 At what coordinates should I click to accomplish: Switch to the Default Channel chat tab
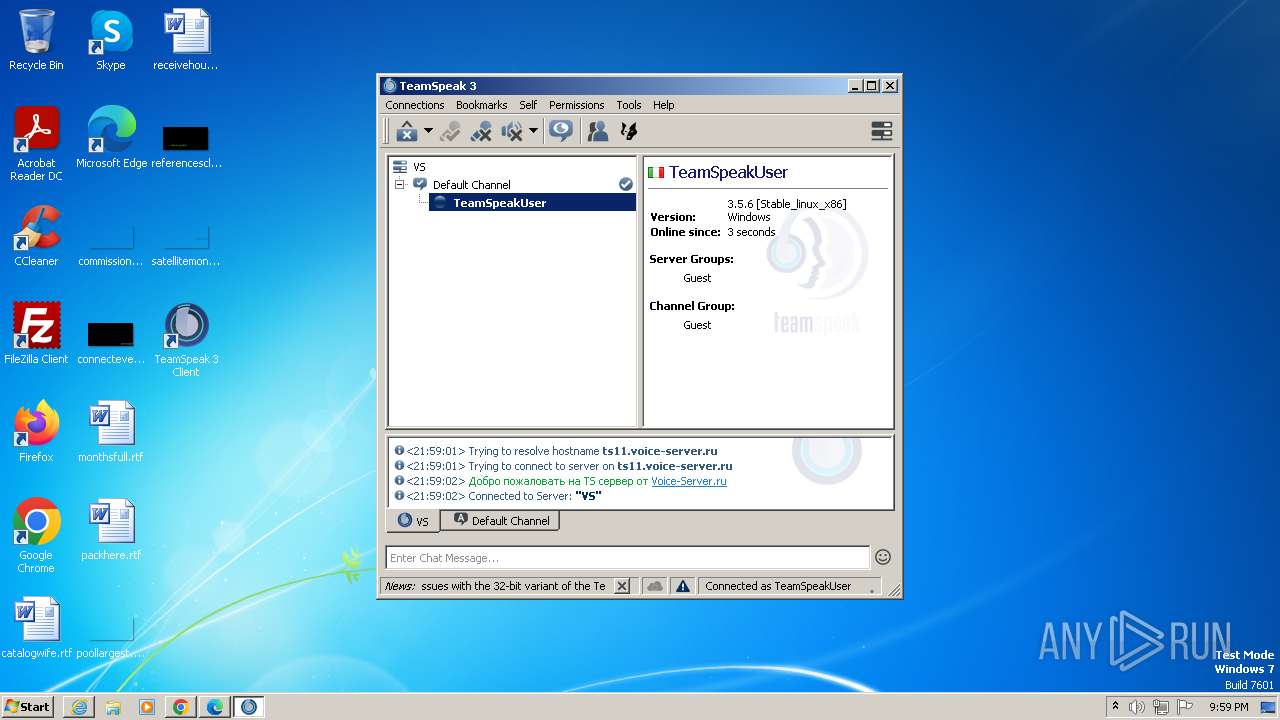[x=500, y=521]
